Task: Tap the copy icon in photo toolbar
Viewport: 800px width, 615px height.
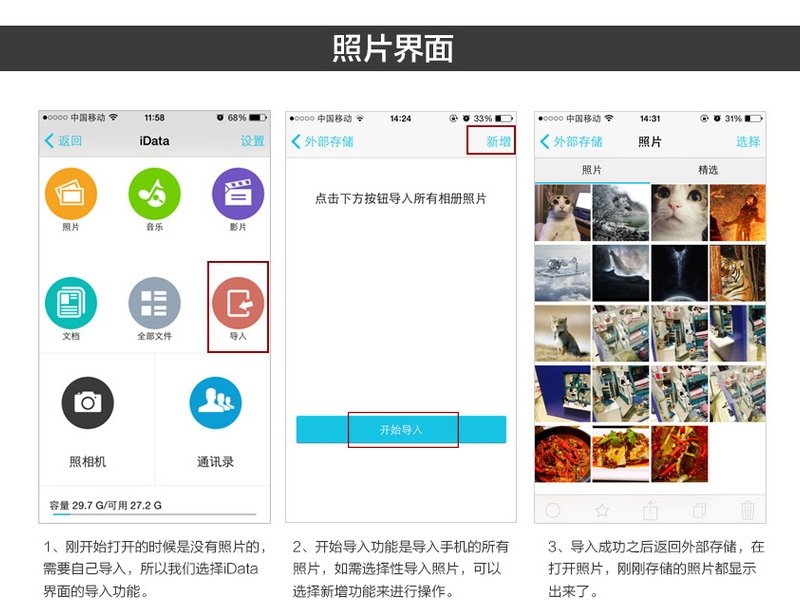Action: (x=699, y=510)
